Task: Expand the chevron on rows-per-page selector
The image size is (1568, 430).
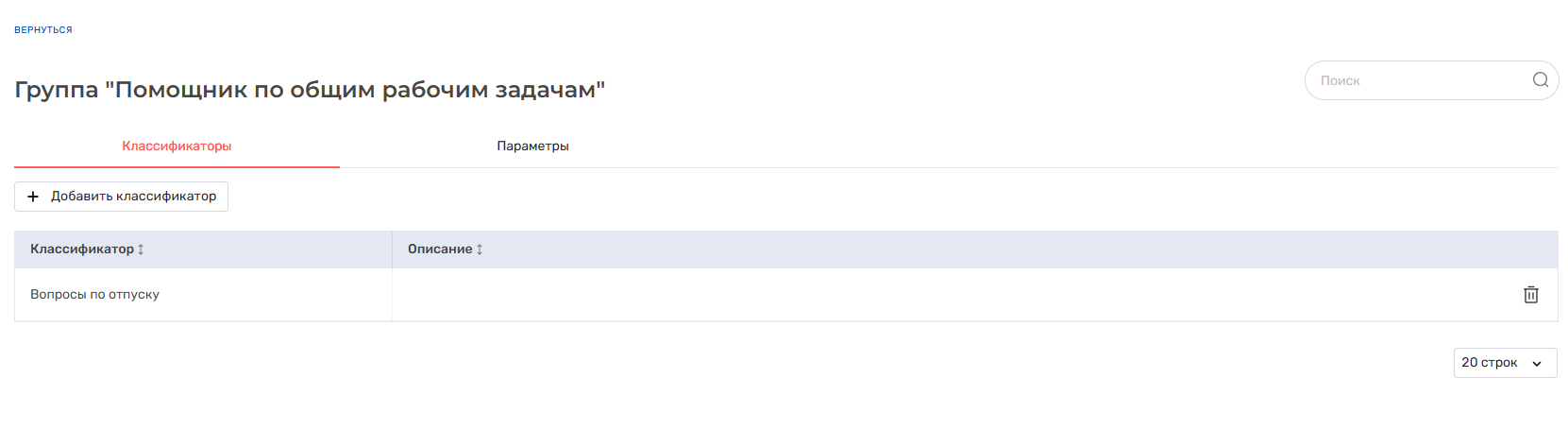Action: point(1537,364)
